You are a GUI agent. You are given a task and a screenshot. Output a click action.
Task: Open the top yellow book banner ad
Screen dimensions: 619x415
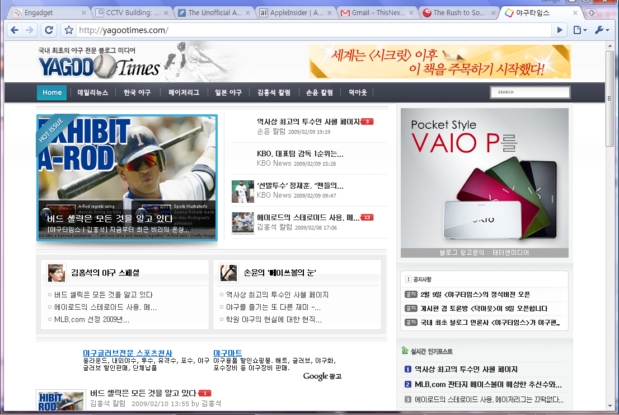[440, 61]
